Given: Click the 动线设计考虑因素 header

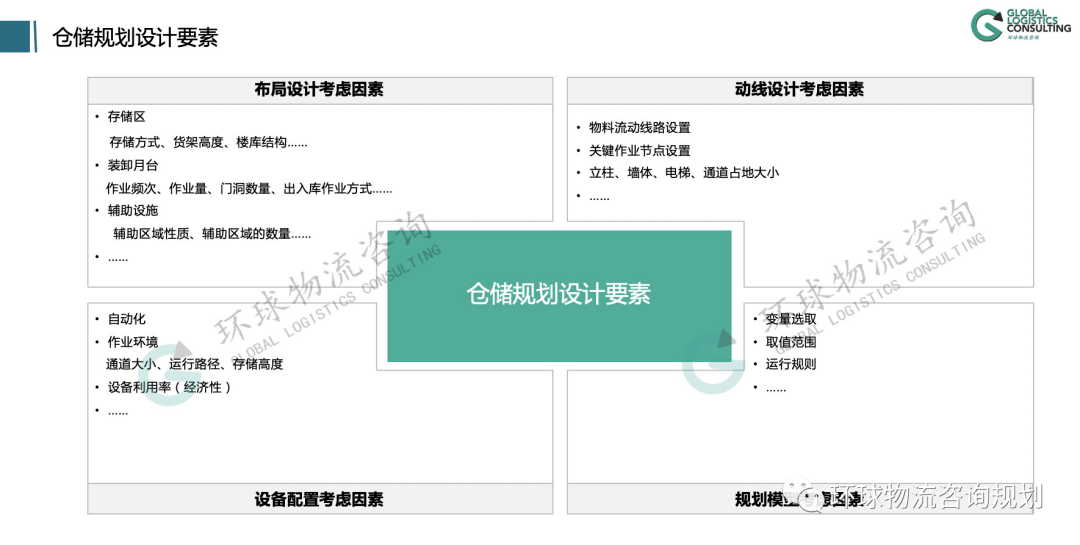Looking at the screenshot, I should point(800,90).
